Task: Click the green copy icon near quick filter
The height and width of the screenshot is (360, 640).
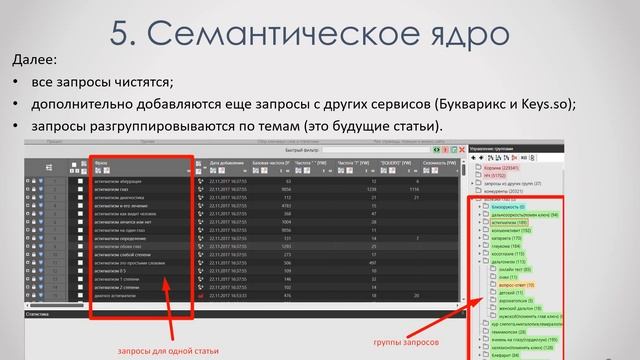Action: (453, 150)
